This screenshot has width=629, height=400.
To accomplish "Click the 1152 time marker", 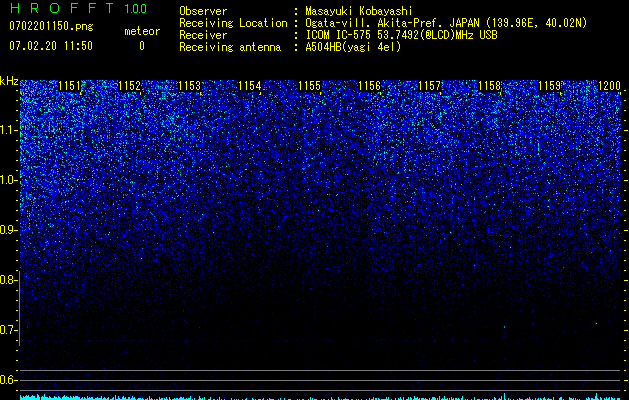I will pos(130,86).
